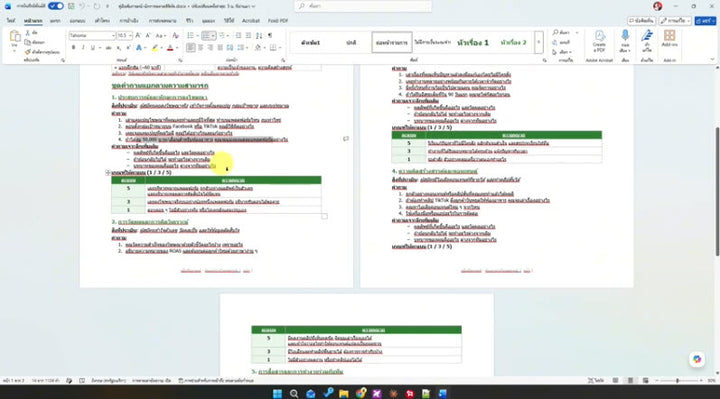Click the blue Share button
This screenshot has width=720, height=399.
tap(705, 21)
